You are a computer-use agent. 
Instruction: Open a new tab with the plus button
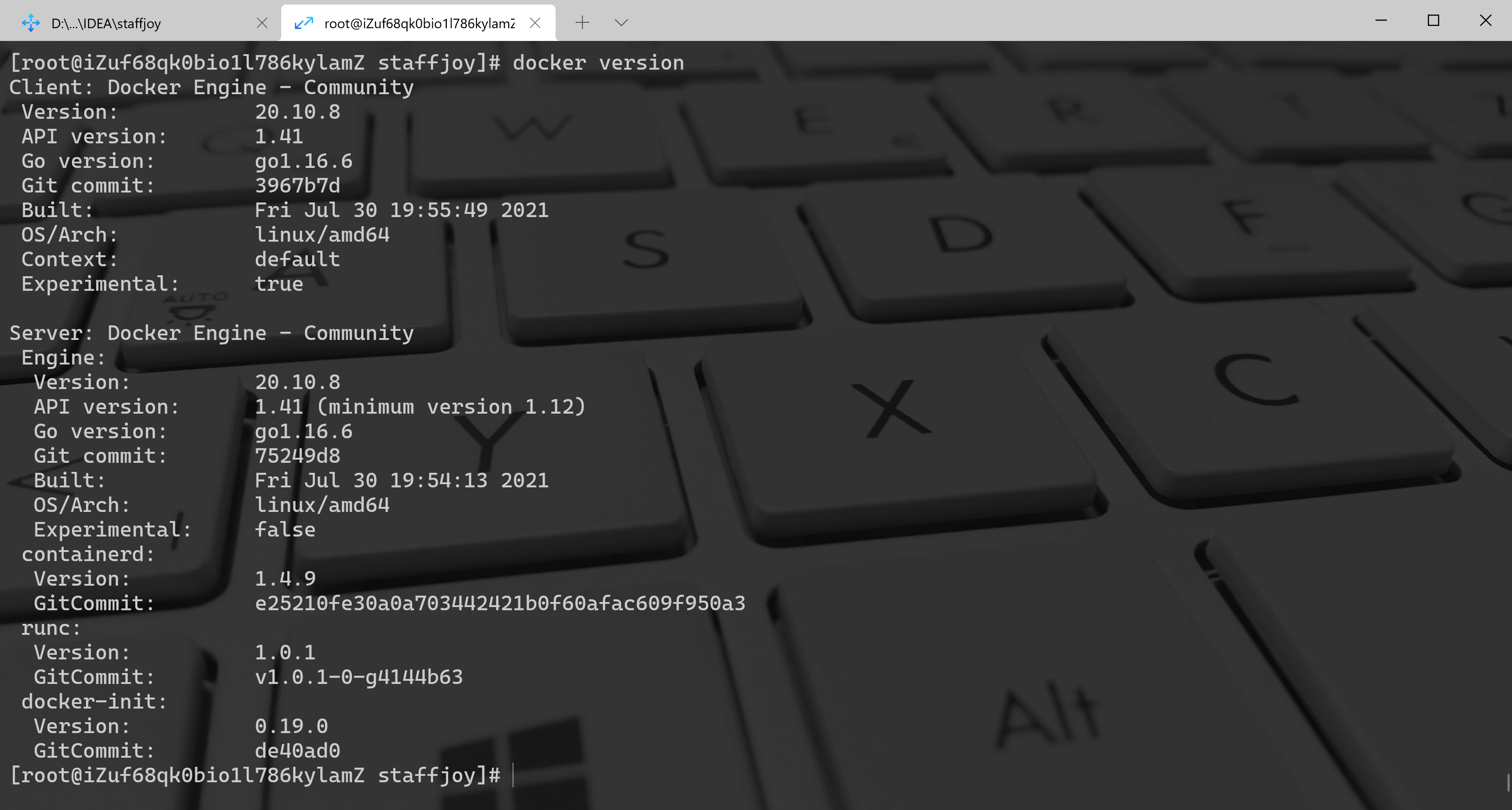[582, 23]
